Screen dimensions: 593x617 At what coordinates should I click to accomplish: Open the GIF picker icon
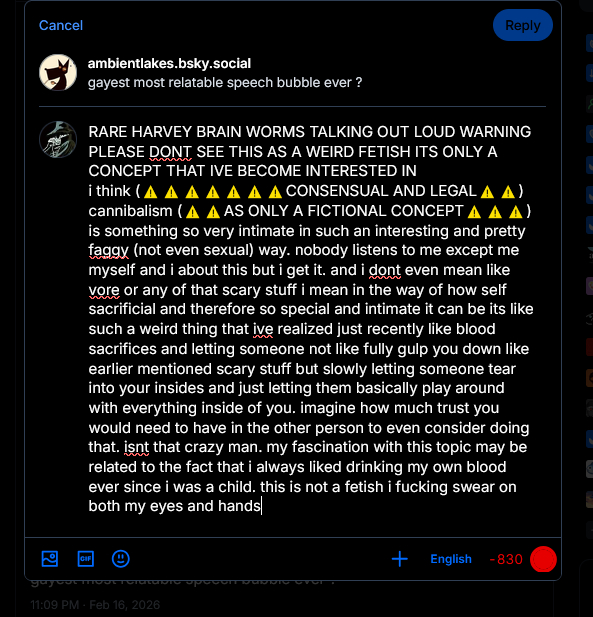pos(85,559)
